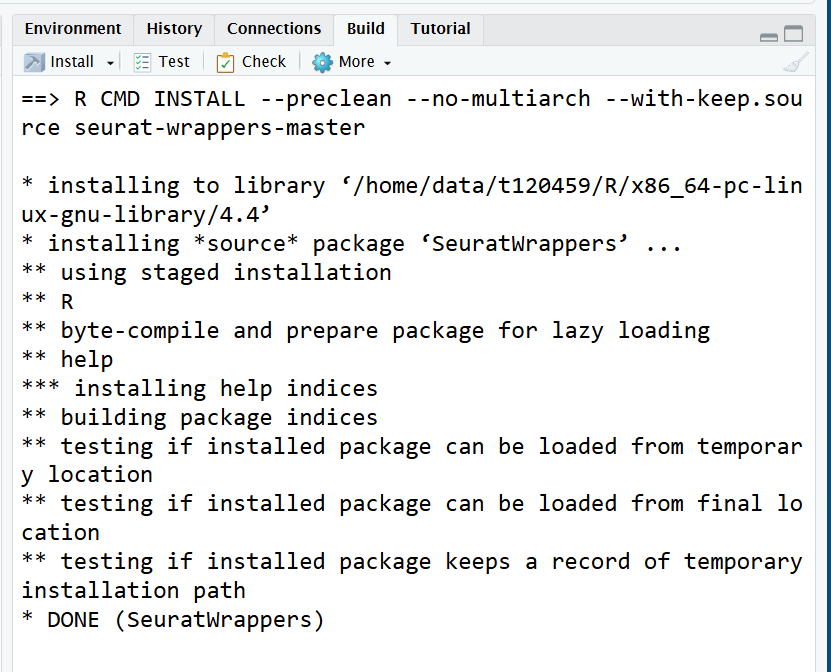
Task: Select the Connections tab
Action: [273, 29]
